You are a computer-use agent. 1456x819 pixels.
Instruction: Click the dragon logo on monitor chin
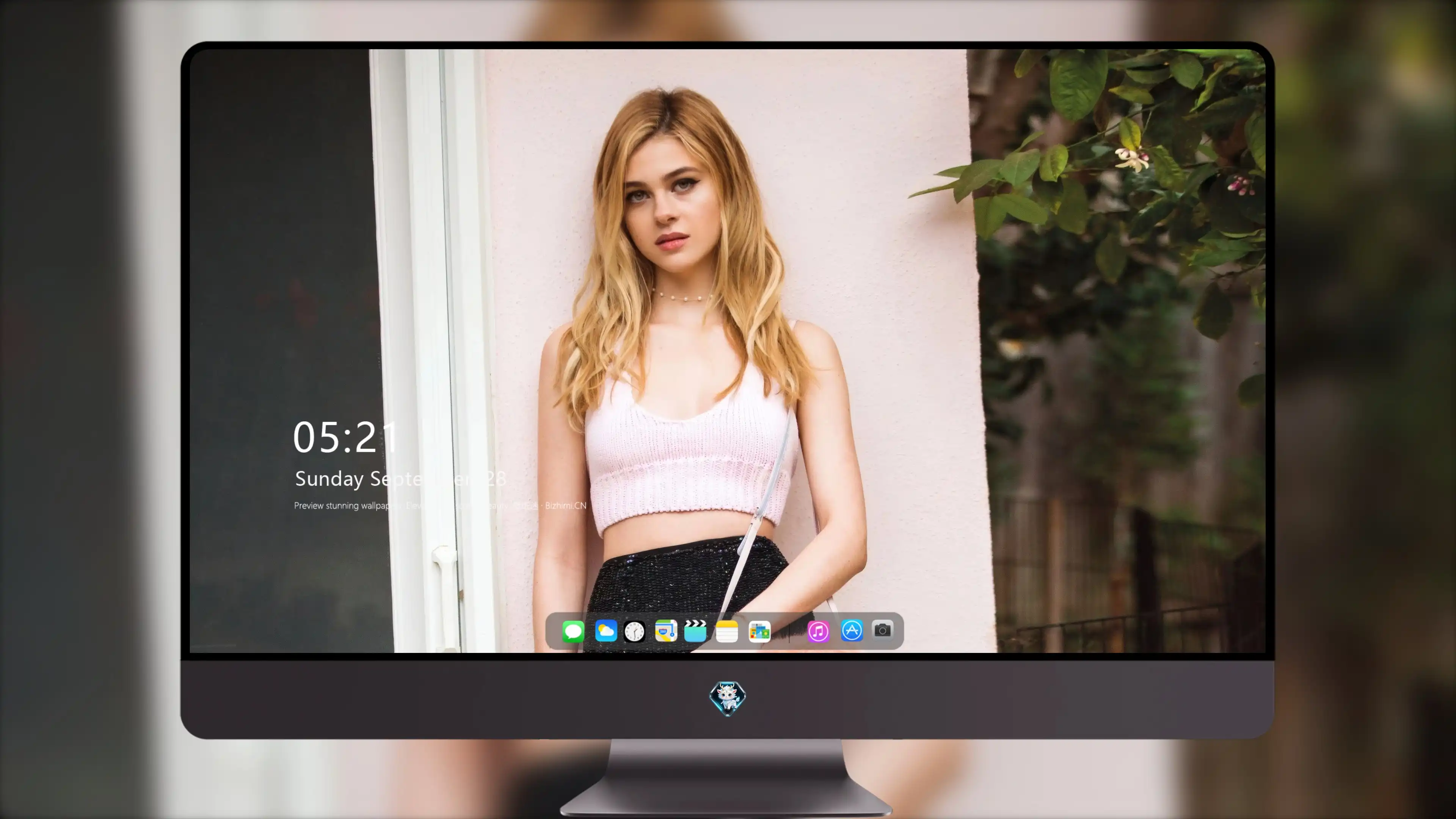(x=728, y=698)
